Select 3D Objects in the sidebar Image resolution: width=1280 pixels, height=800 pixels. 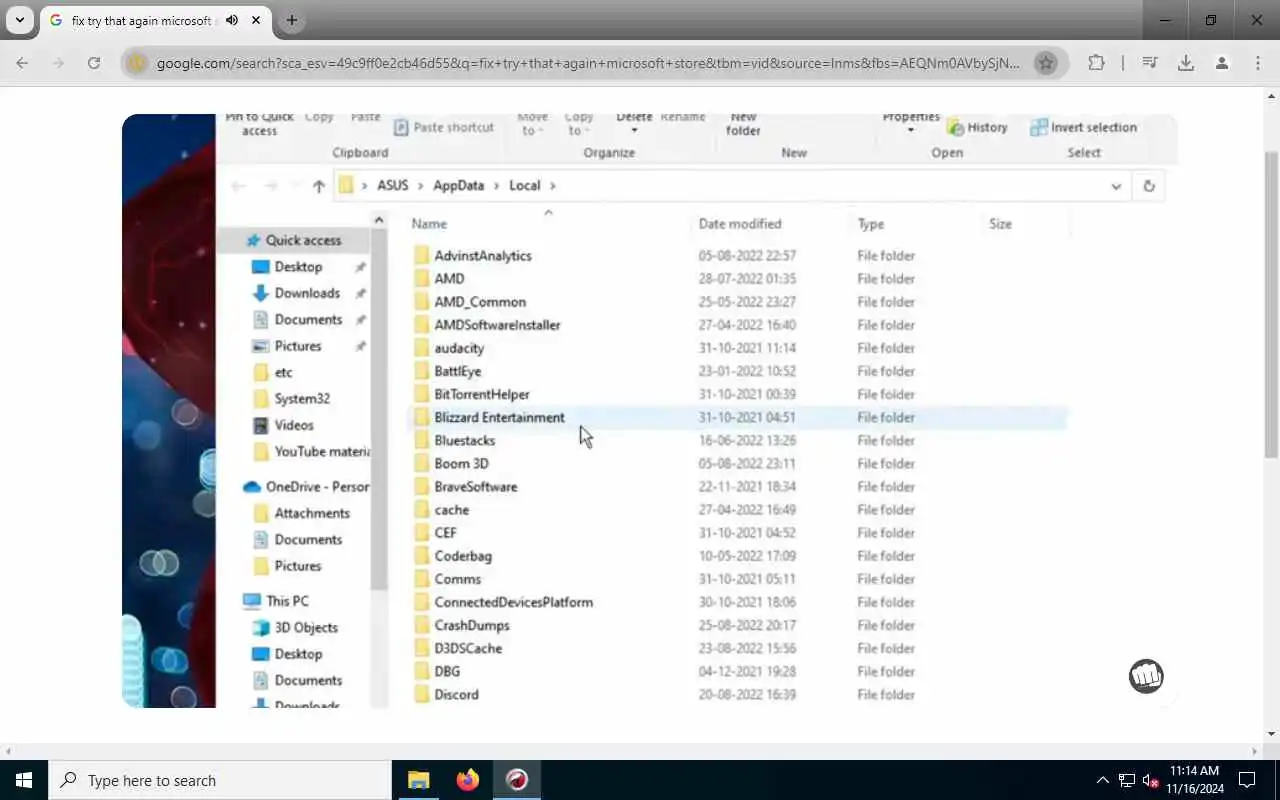pos(306,628)
